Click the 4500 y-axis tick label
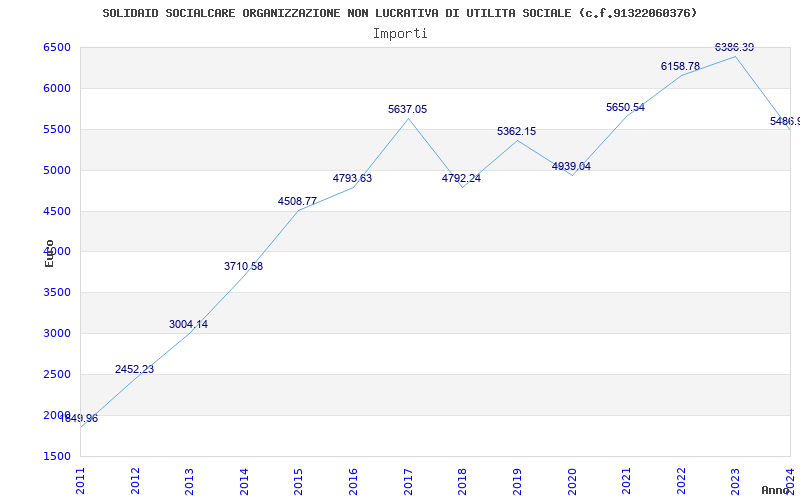Screen dimensions: 800x500 tap(57, 211)
